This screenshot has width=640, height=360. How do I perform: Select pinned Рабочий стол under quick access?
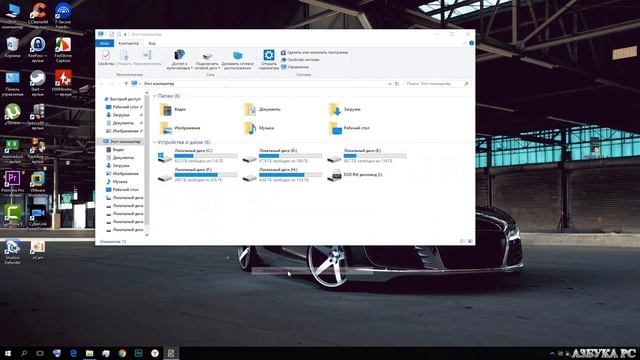tap(124, 107)
